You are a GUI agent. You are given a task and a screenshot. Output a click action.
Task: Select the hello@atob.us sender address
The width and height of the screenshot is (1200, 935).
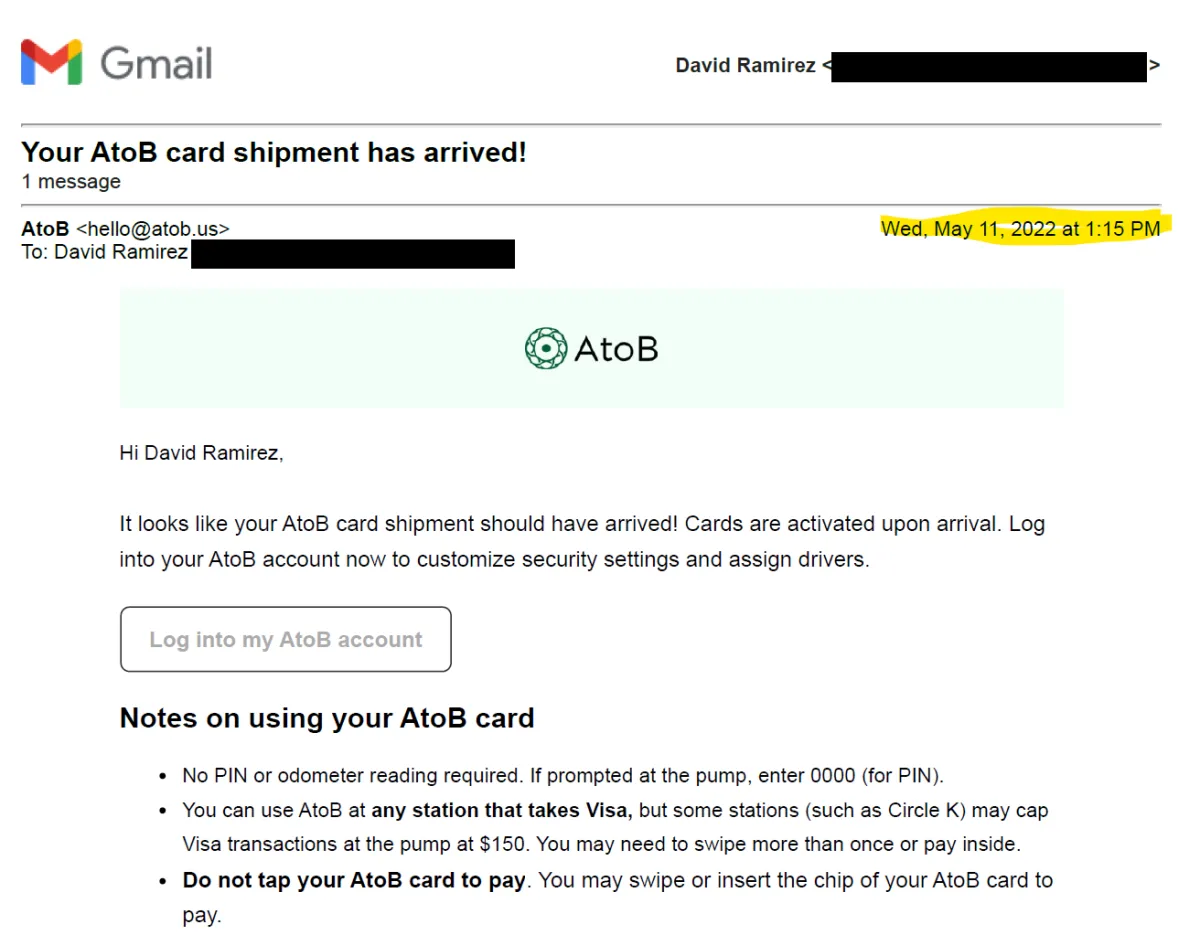pos(153,229)
